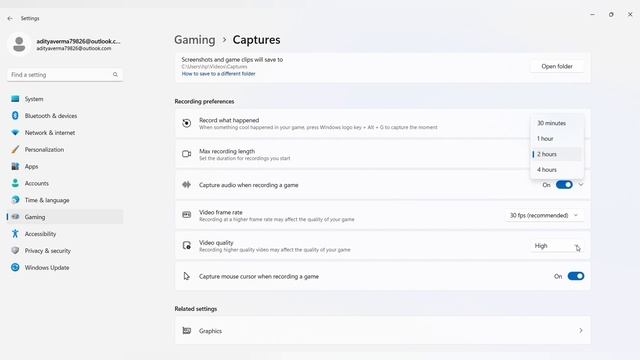
Task: Open Video frame rate dropdown
Action: tap(544, 215)
